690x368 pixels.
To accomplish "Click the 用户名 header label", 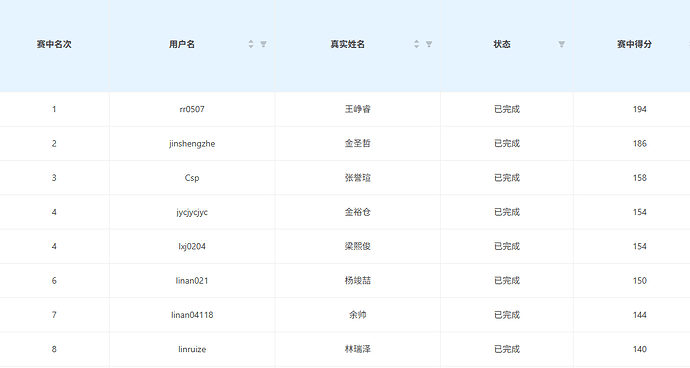I will point(182,44).
